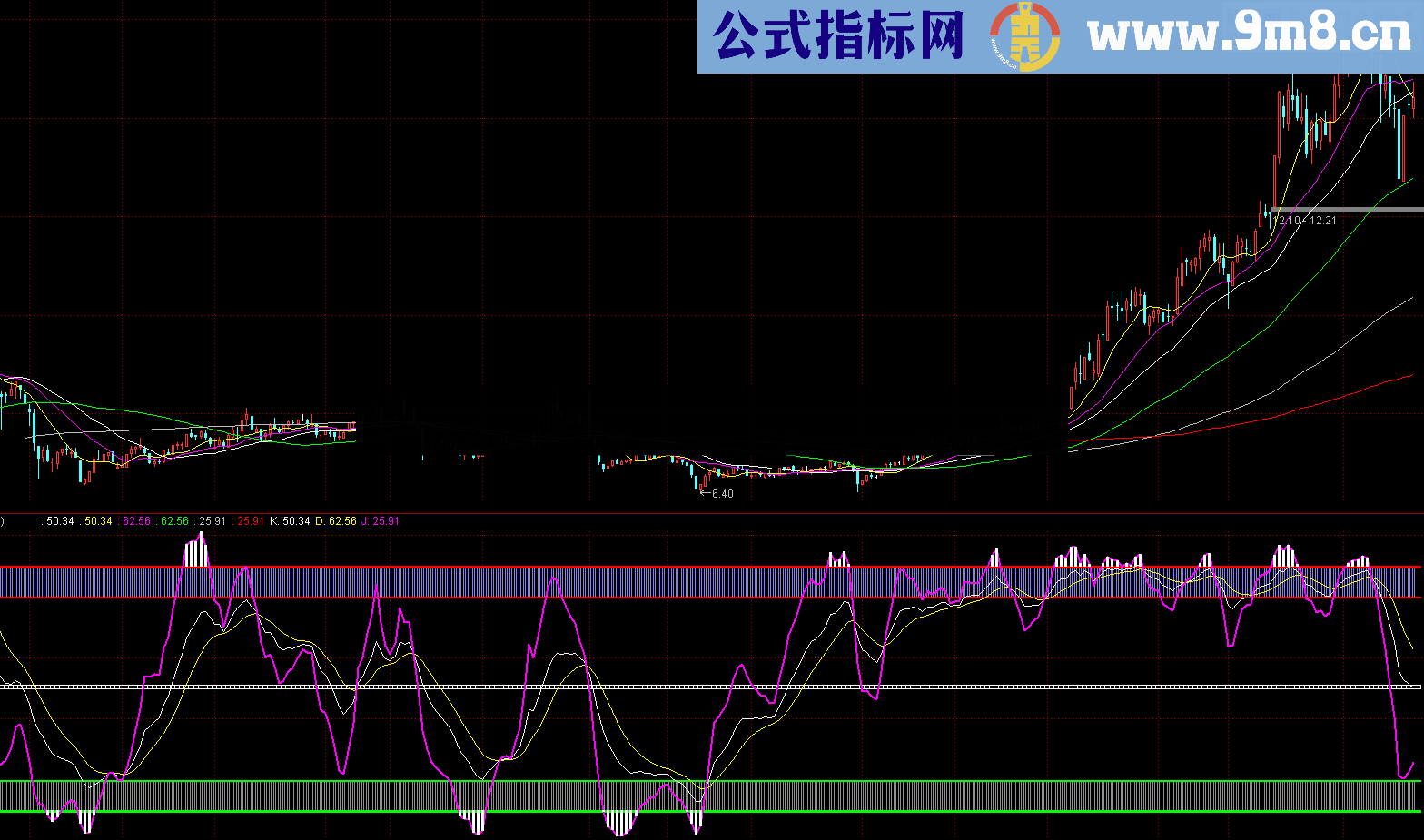Select the white dashed midline in KDJ panel
This screenshot has width=1424, height=840.
(710, 687)
